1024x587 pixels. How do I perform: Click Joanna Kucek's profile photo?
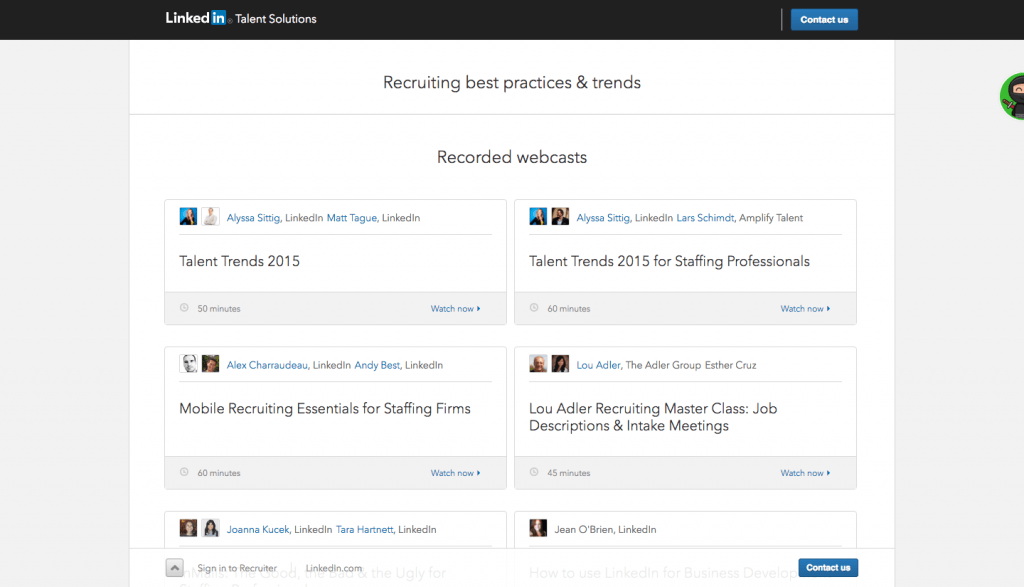[188, 528]
